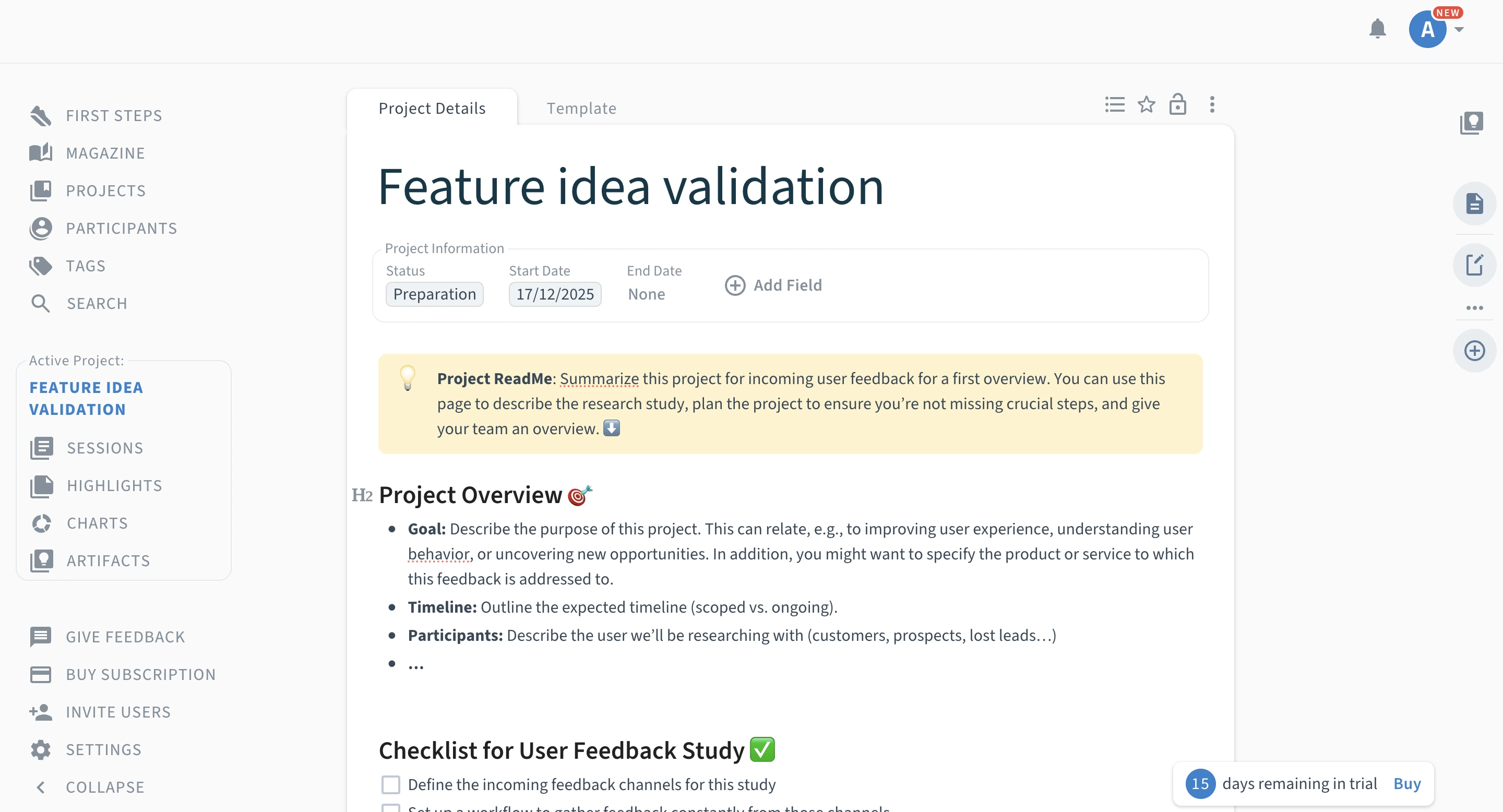This screenshot has width=1503, height=812.
Task: Open the document panel on the right
Action: pyautogui.click(x=1475, y=203)
